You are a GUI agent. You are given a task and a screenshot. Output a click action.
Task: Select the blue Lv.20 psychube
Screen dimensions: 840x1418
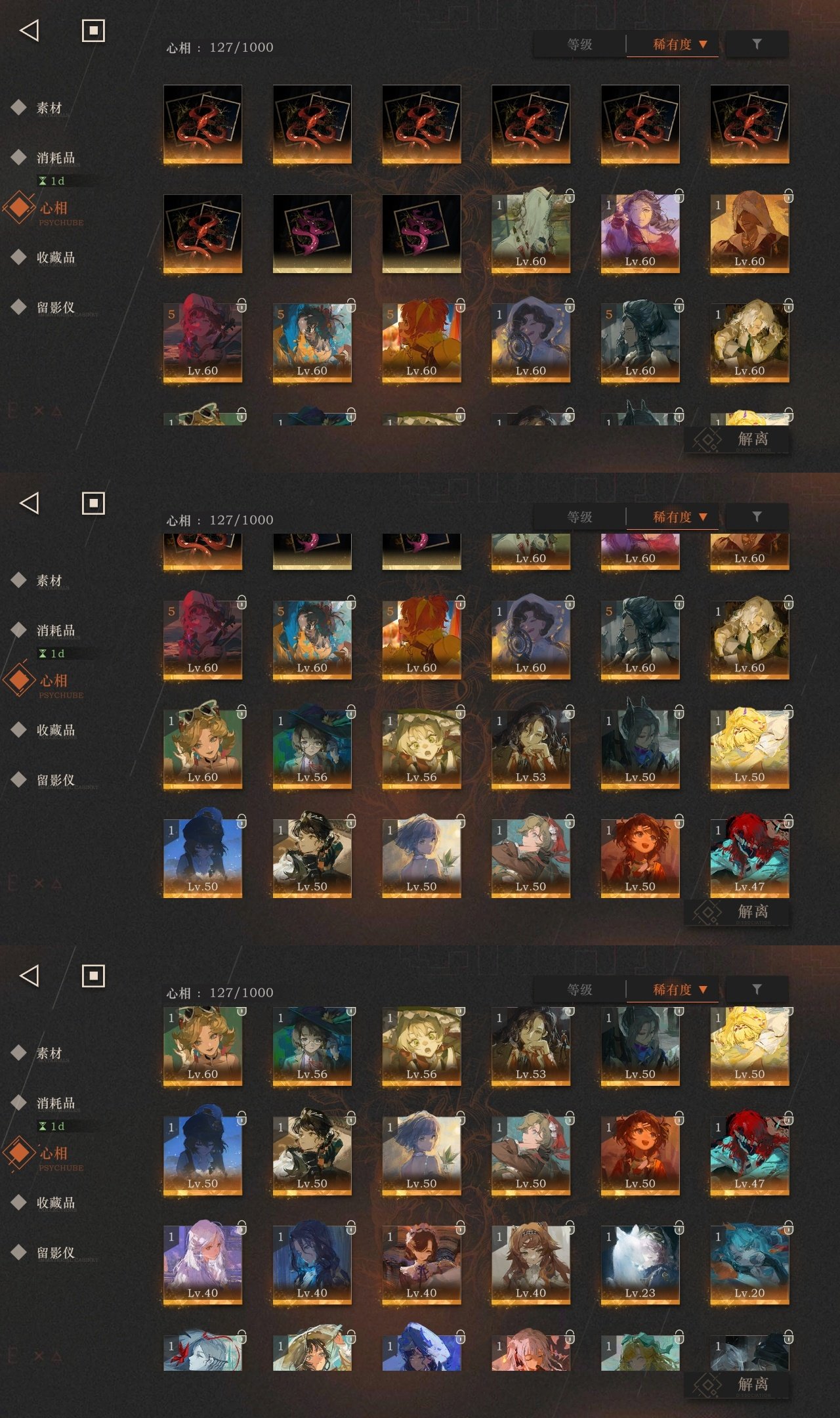pyautogui.click(x=749, y=1264)
